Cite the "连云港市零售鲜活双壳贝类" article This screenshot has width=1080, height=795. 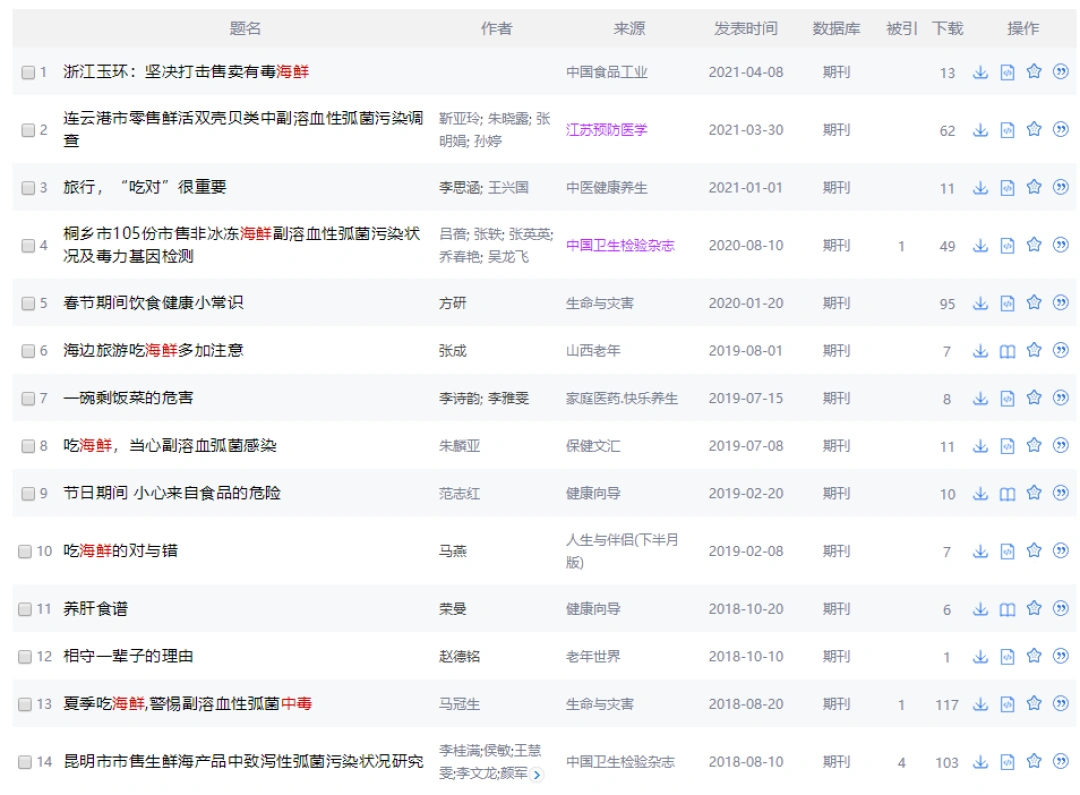tap(1060, 129)
